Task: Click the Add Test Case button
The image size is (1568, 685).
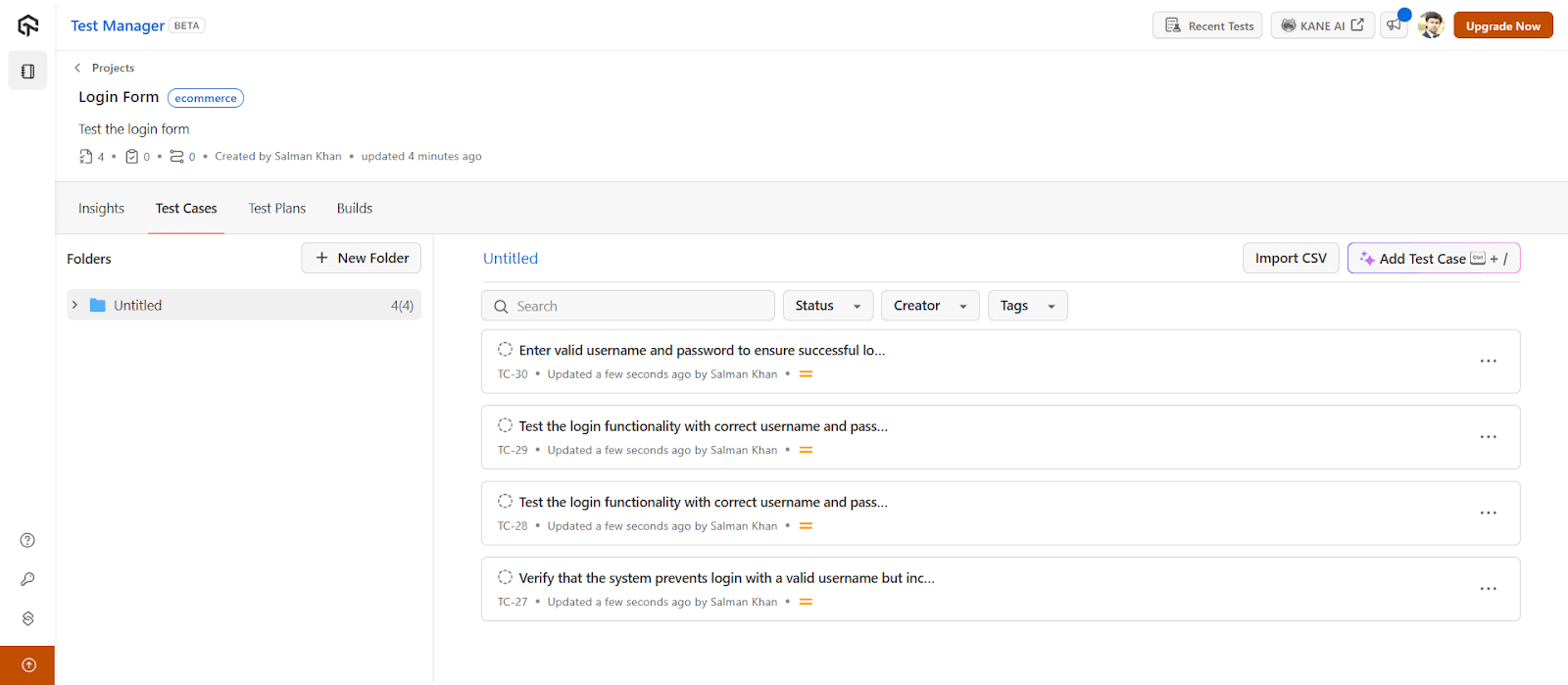Action: coord(1434,258)
